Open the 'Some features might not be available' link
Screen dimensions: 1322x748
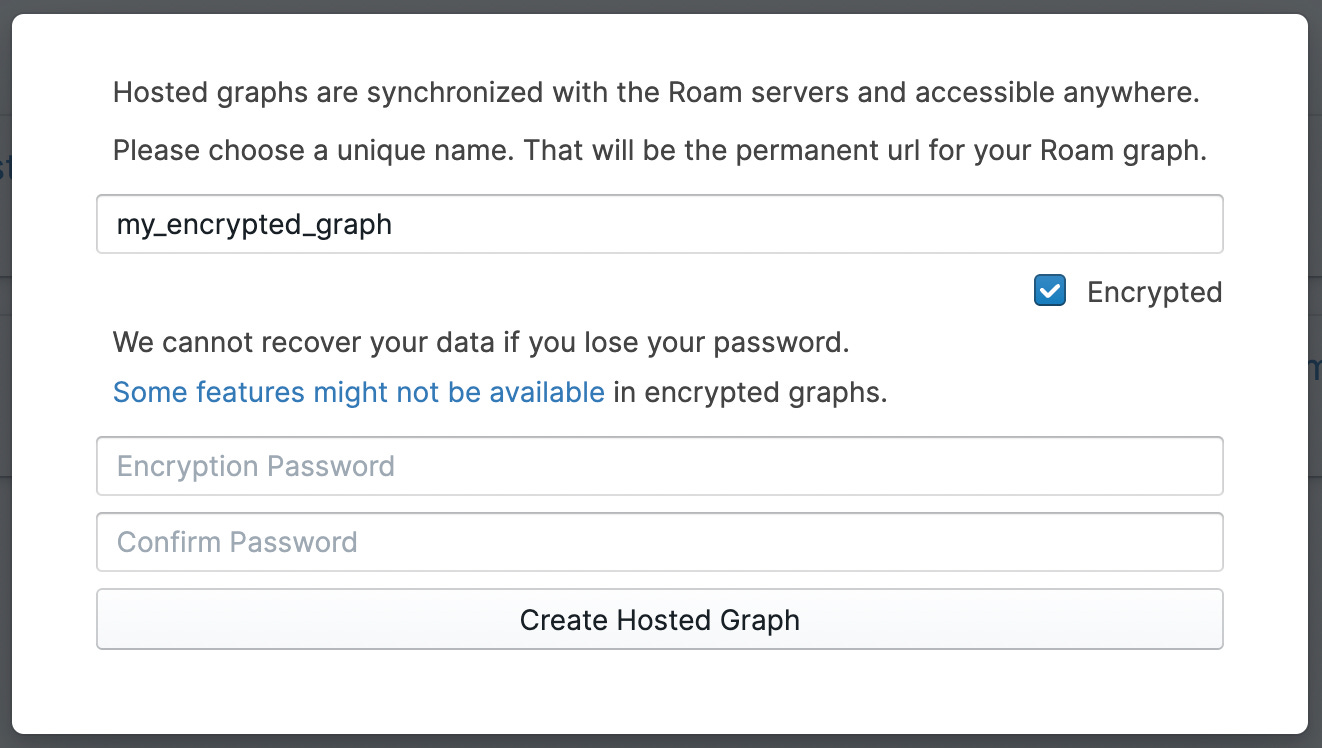coord(359,392)
